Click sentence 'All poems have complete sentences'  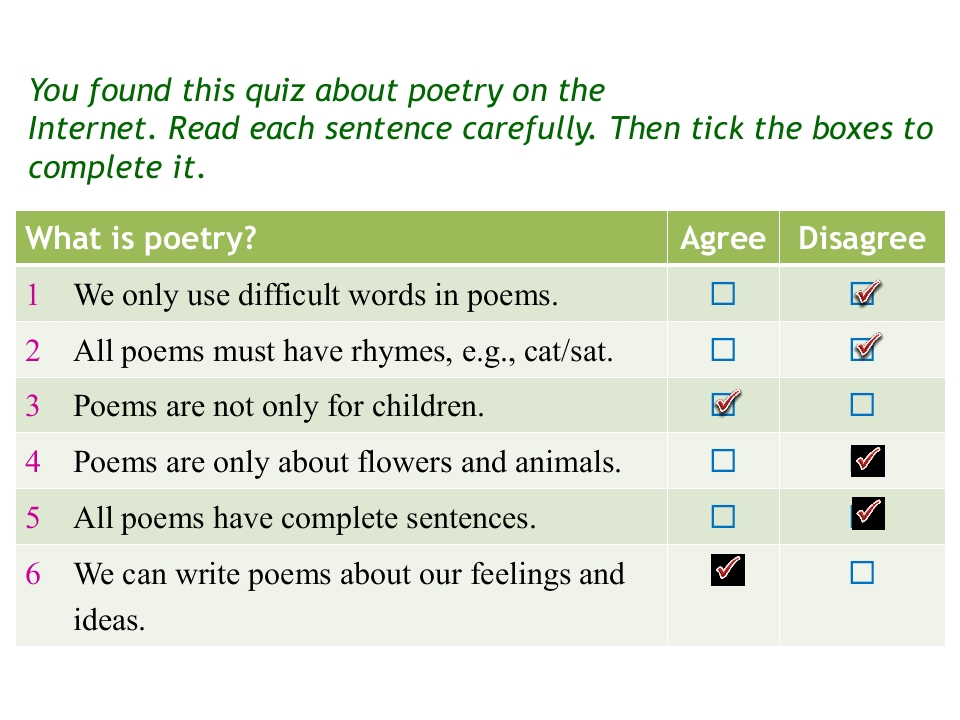[x=305, y=519]
